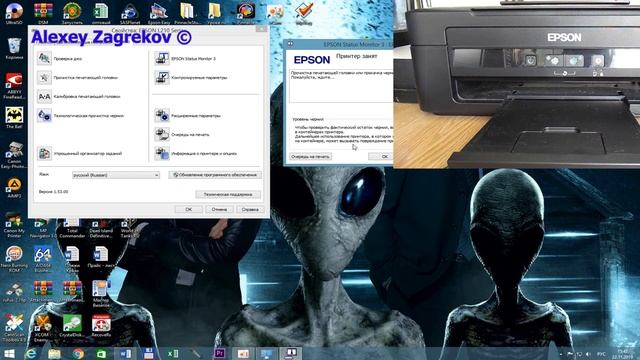The height and width of the screenshot is (360, 640).
Task: Select the Total Commander desktop shortcut
Action: (72, 228)
